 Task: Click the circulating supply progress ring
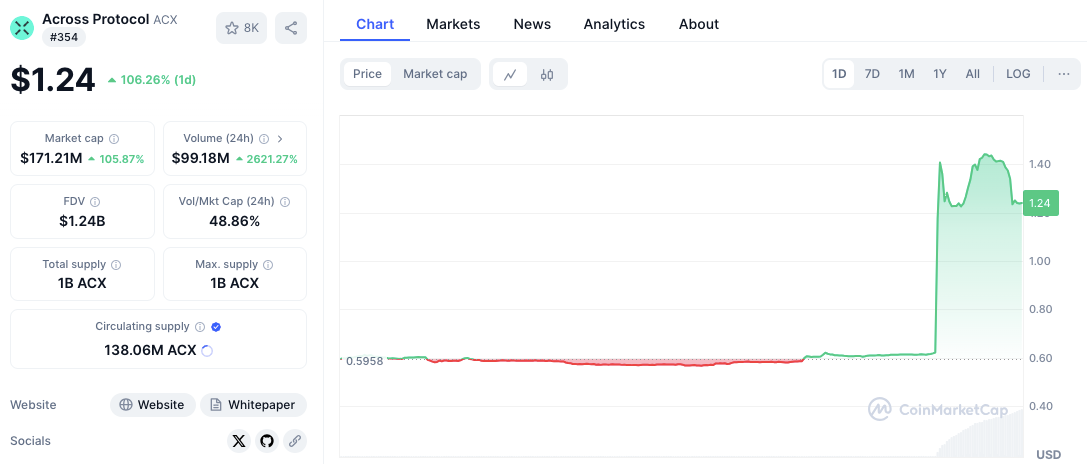(207, 351)
